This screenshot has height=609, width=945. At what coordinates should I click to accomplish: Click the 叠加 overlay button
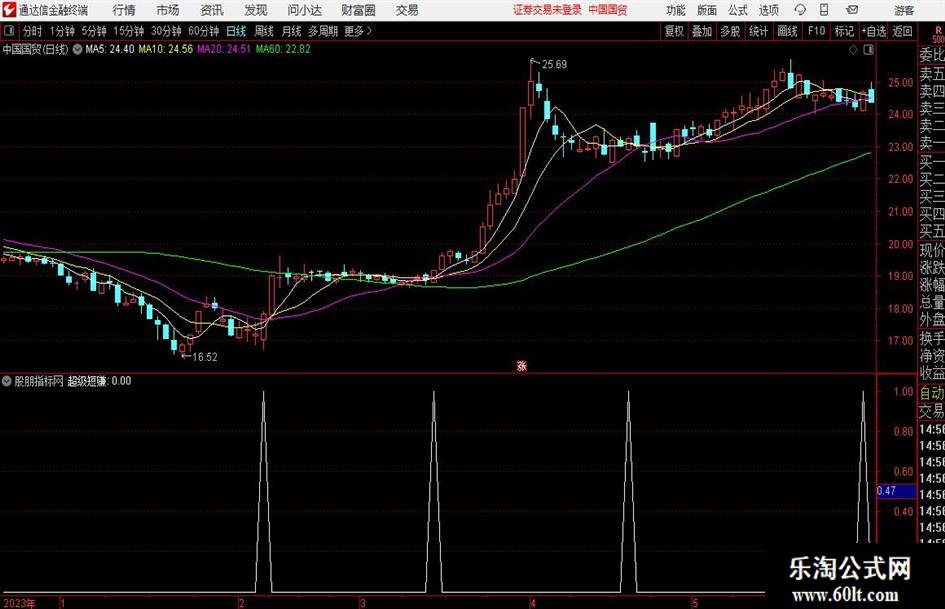tap(702, 31)
